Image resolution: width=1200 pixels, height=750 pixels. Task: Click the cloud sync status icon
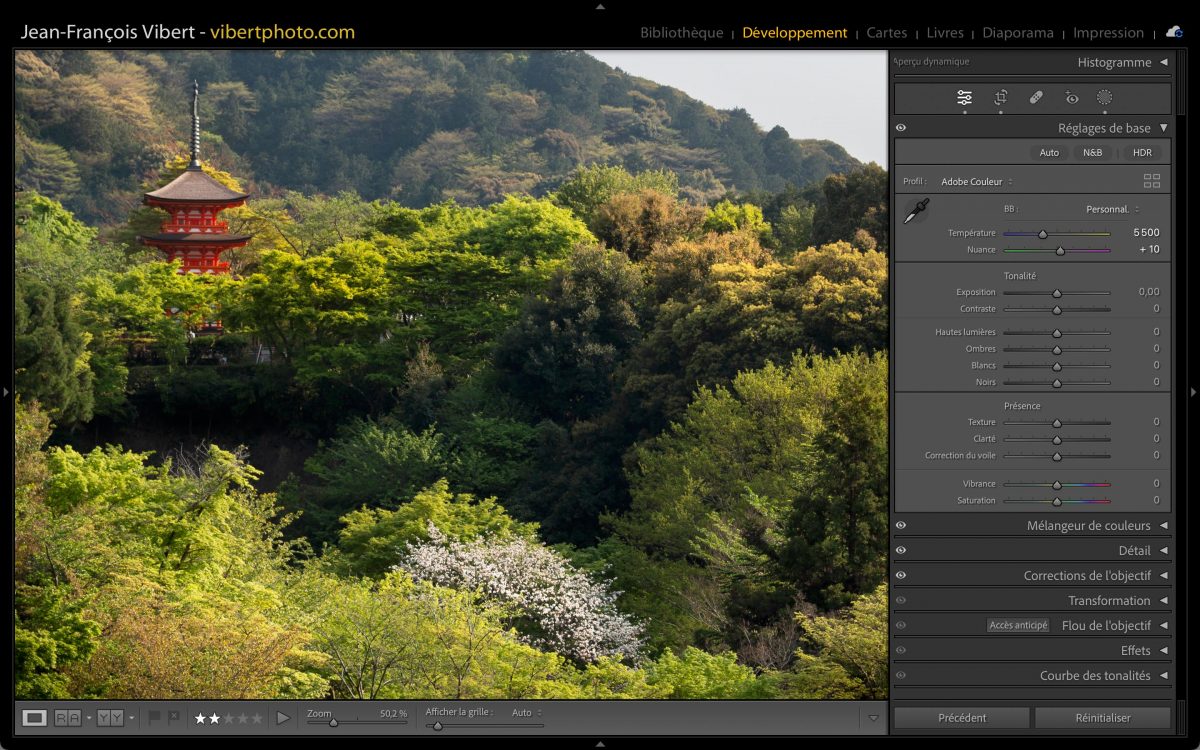(x=1173, y=32)
